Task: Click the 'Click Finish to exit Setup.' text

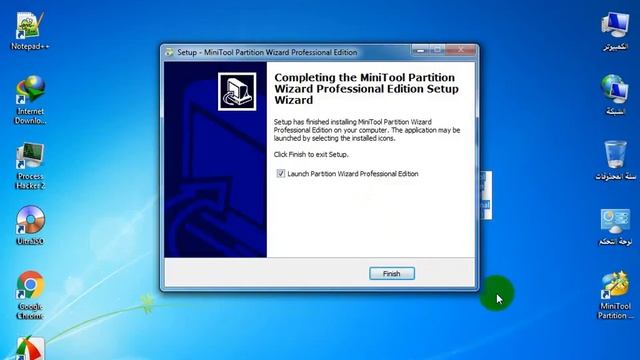Action: 311,155
